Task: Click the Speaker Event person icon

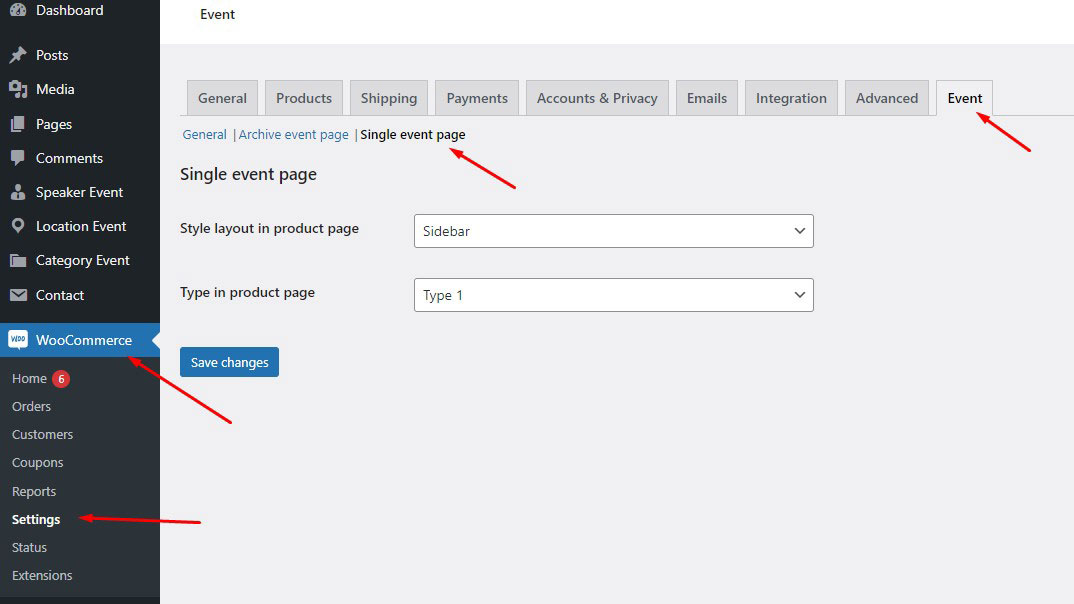Action: click(17, 192)
